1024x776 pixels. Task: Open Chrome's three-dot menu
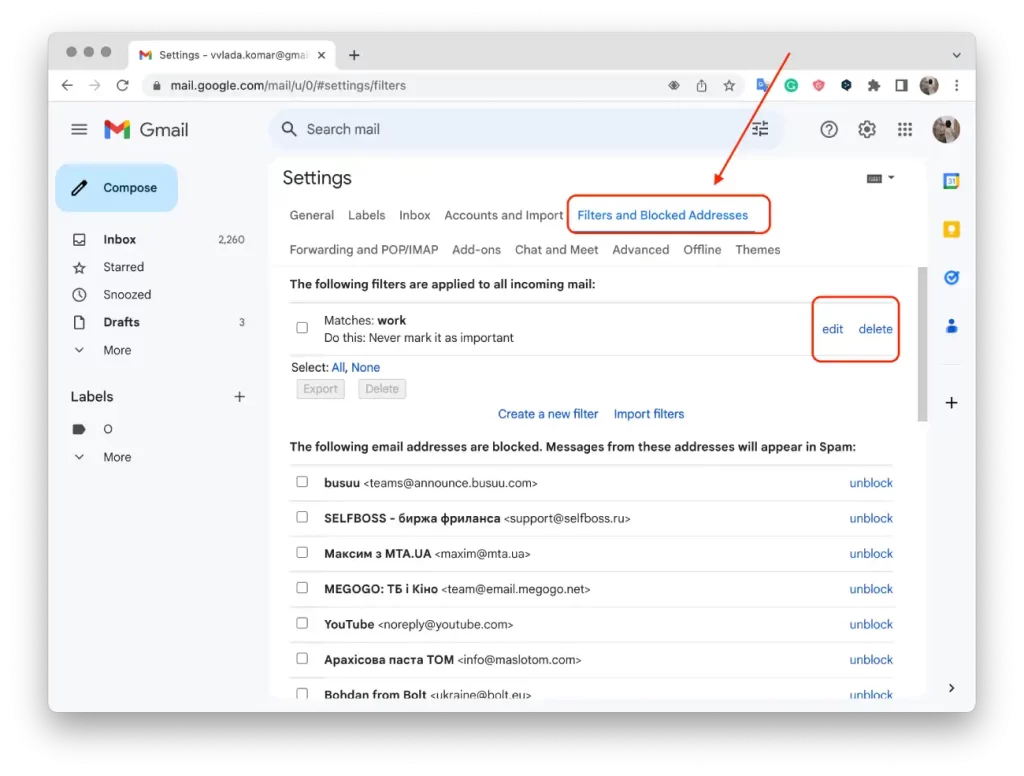click(x=957, y=86)
